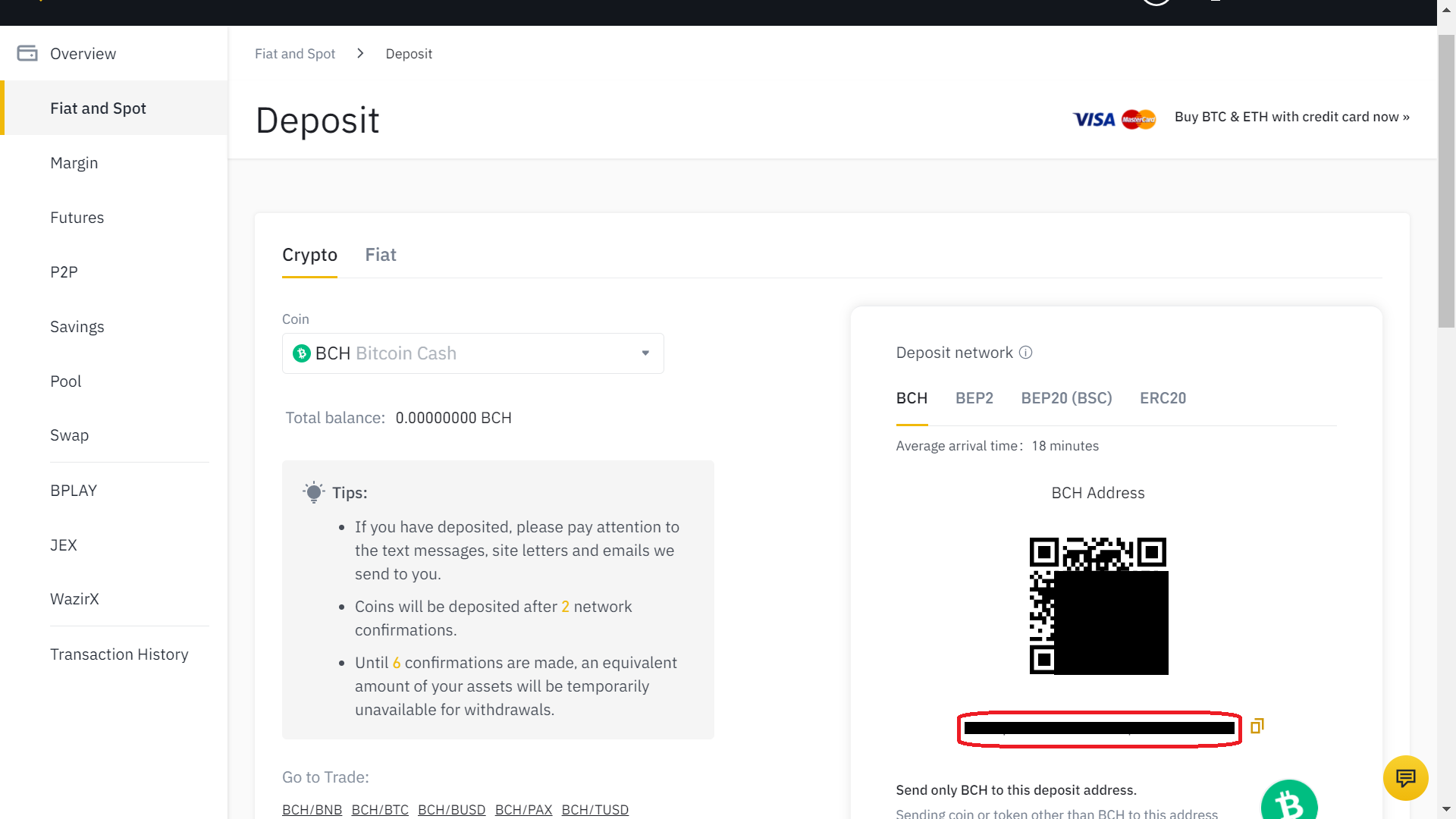Click the Deposit page heading
This screenshot has width=1456, height=819.
pos(317,121)
